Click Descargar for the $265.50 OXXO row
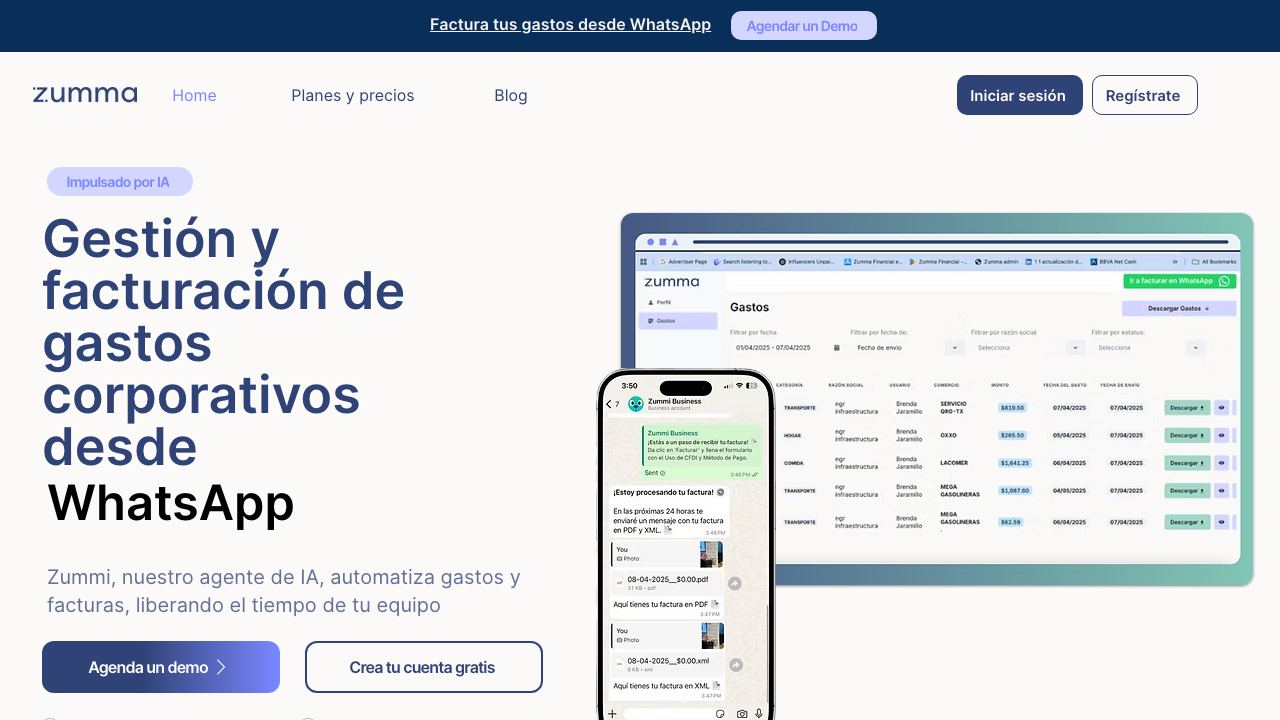 pyautogui.click(x=1187, y=436)
